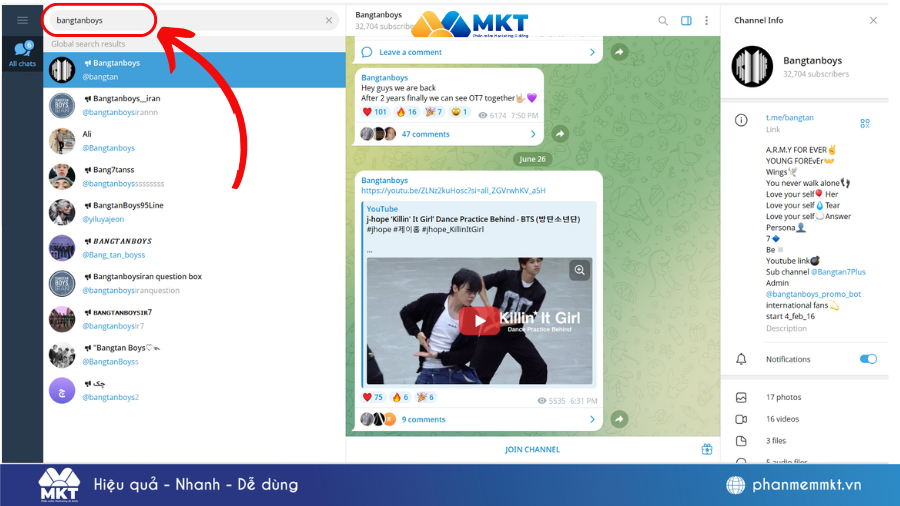This screenshot has height=506, width=900.
Task: Expand the 47 comments chevron
Action: [533, 134]
